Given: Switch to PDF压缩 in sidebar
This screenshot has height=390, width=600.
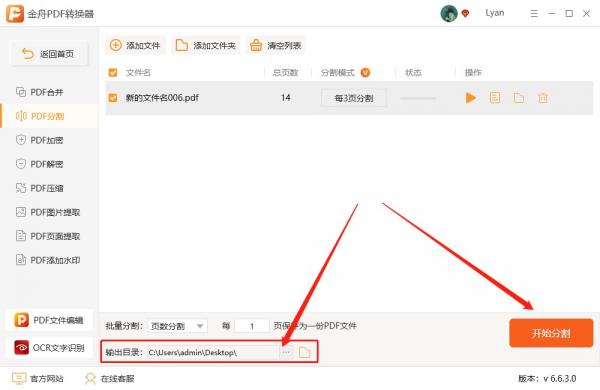Looking at the screenshot, I should (x=49, y=188).
